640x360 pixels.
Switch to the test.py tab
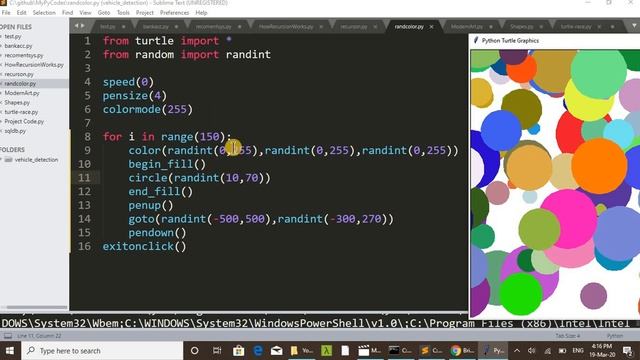tap(108, 27)
